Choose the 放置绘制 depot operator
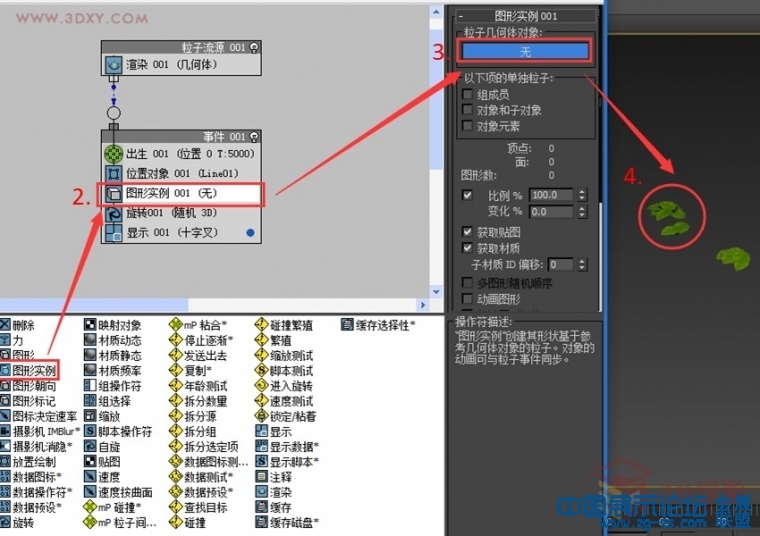The height and width of the screenshot is (536, 760). [x=28, y=461]
